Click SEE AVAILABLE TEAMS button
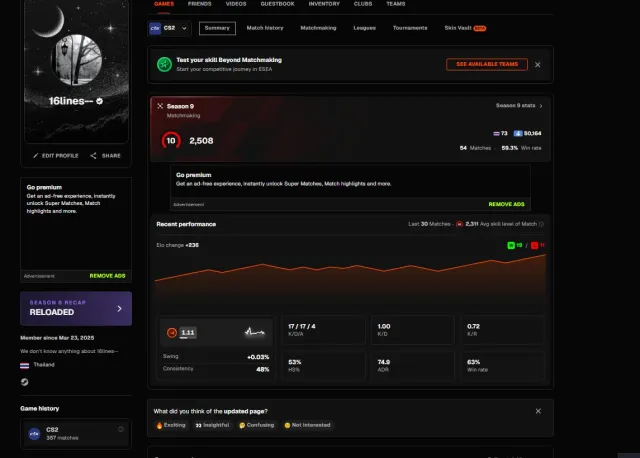Viewport: 640px width, 458px height. point(487,64)
